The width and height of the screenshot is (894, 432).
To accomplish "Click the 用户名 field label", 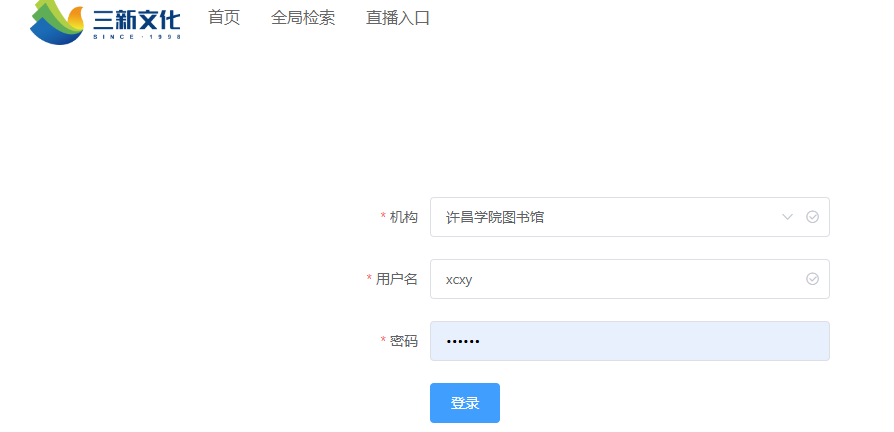I will click(397, 279).
